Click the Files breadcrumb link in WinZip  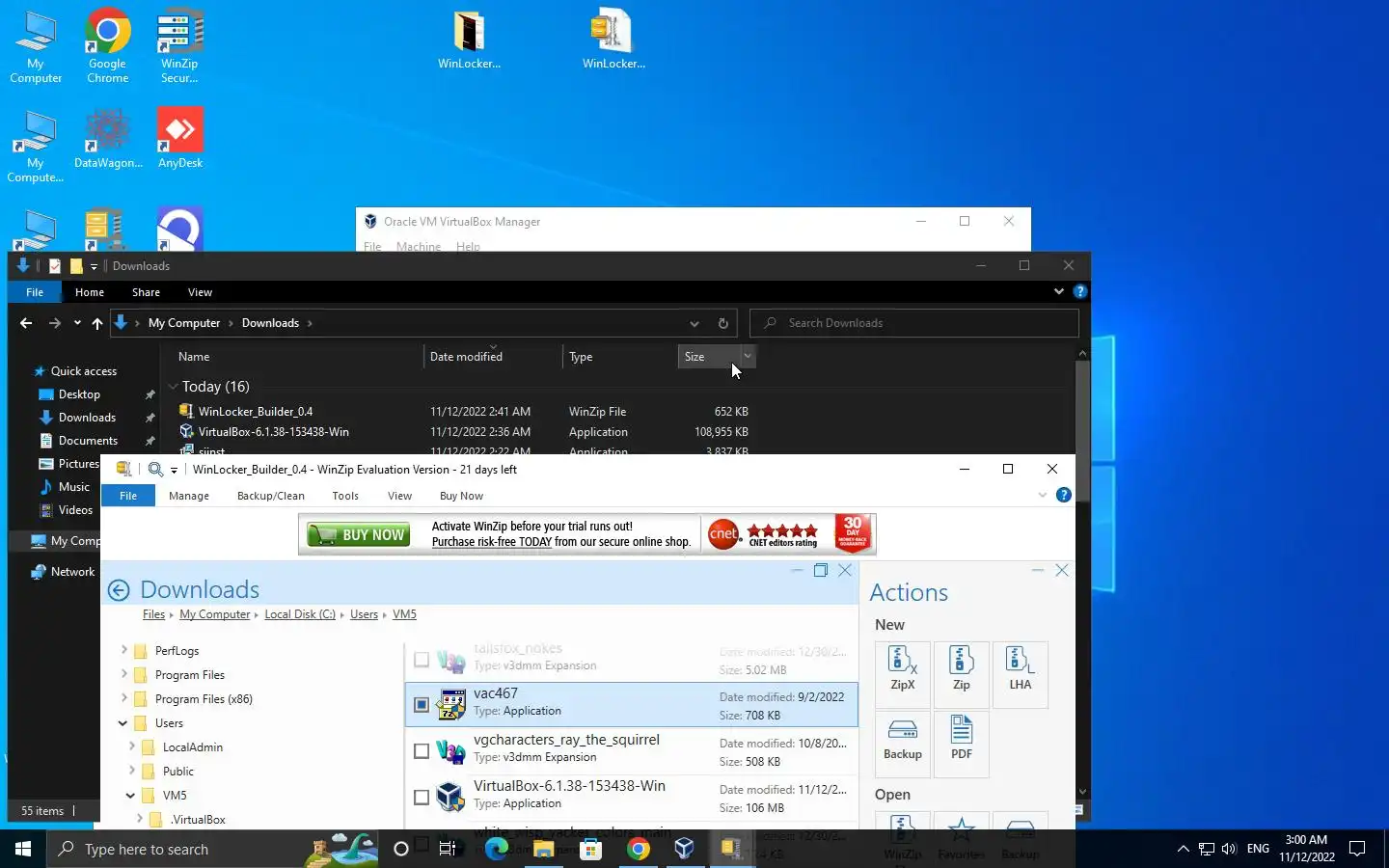tap(153, 614)
